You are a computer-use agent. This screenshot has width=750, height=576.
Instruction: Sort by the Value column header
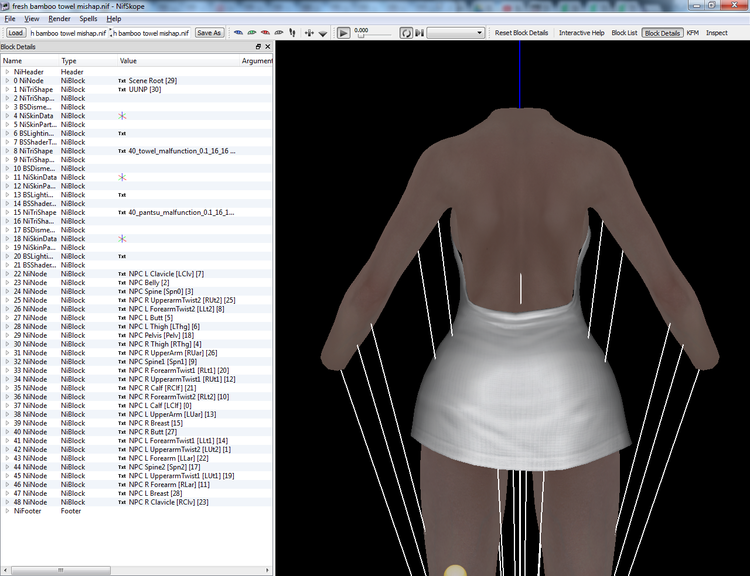point(178,61)
